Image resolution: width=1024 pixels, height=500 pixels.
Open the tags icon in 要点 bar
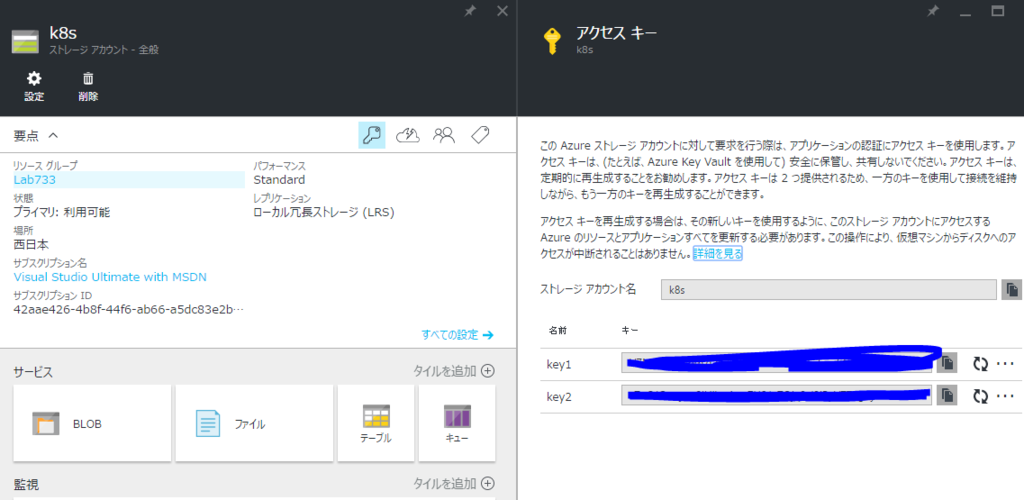(480, 135)
